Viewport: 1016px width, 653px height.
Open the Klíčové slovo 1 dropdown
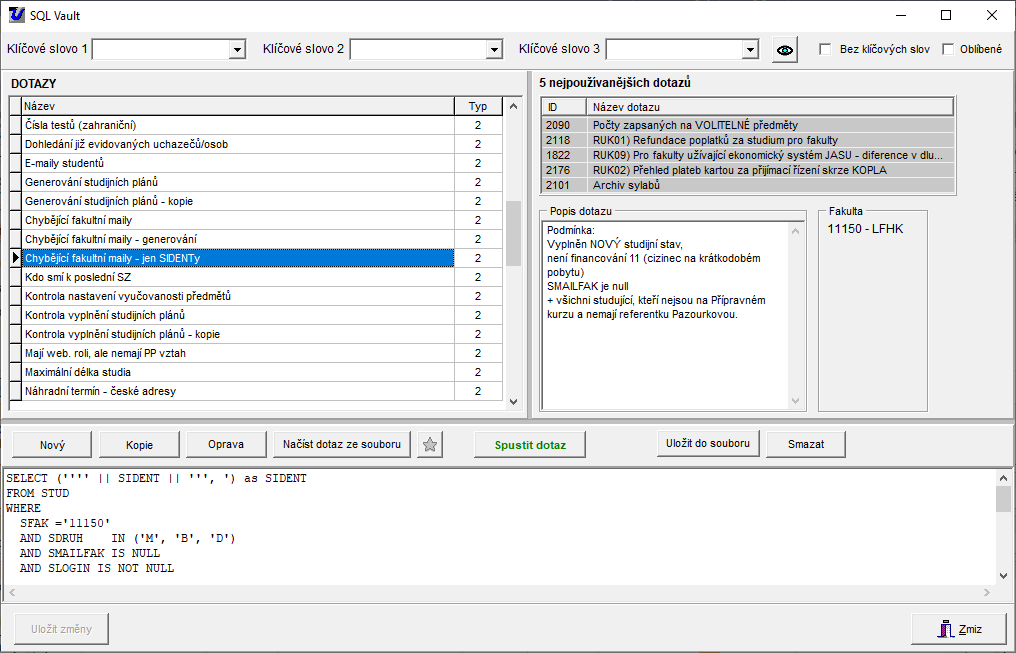[237, 49]
